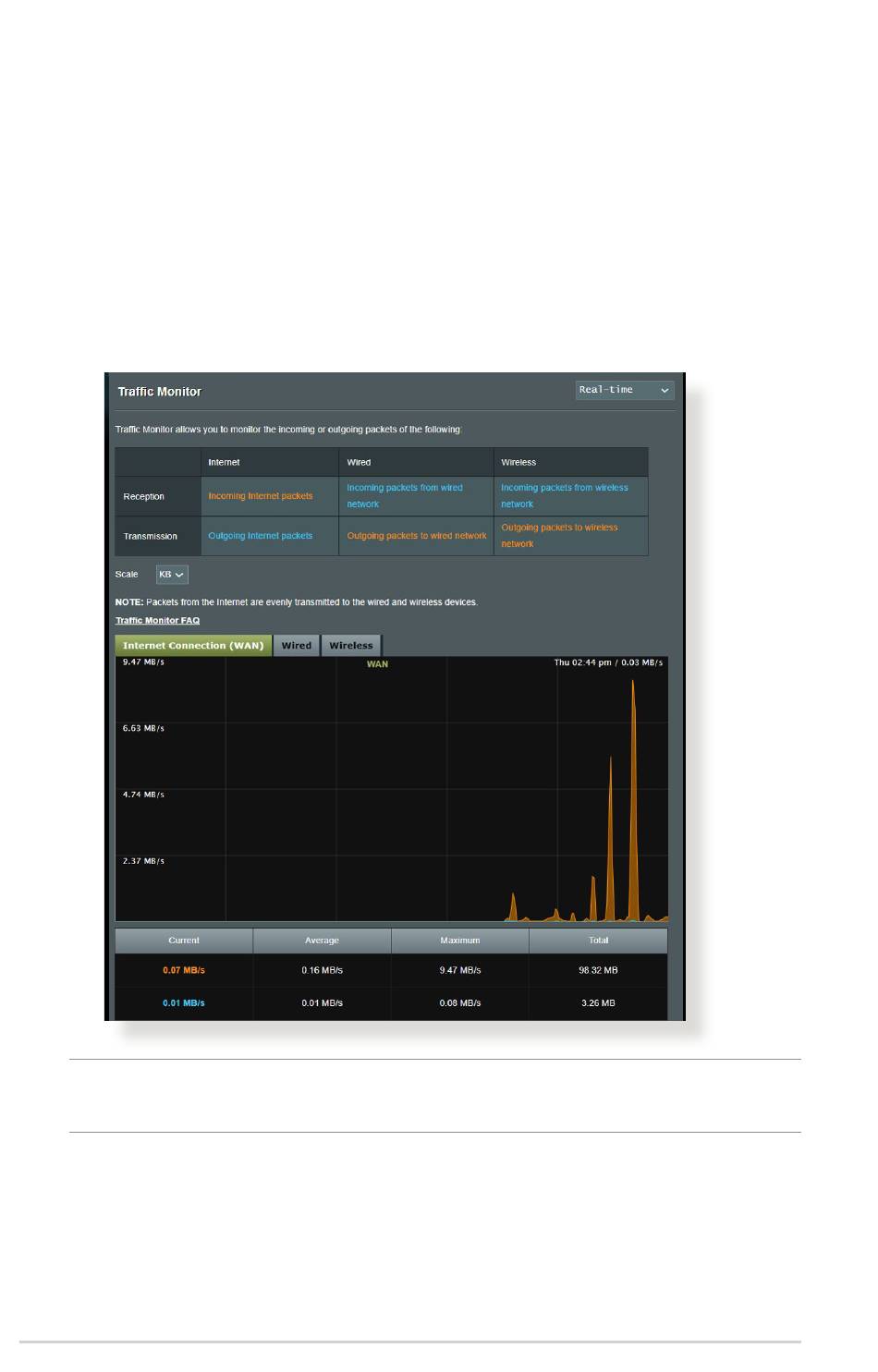Click the Incoming Internet packets cell
The width and height of the screenshot is (878, 1372).
point(270,496)
